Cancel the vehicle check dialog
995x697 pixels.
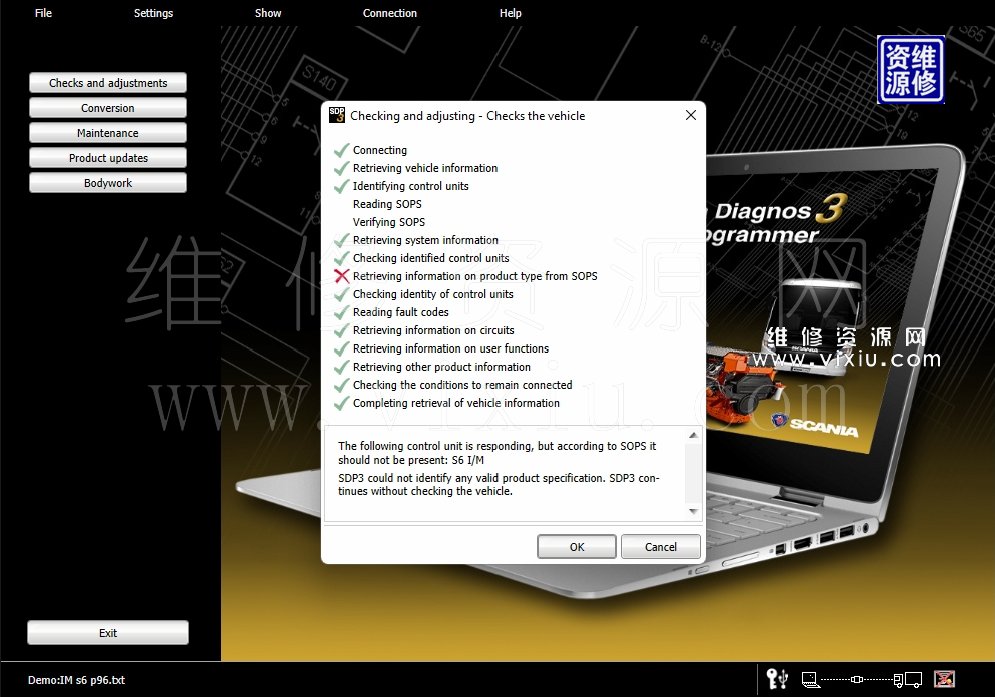[660, 547]
